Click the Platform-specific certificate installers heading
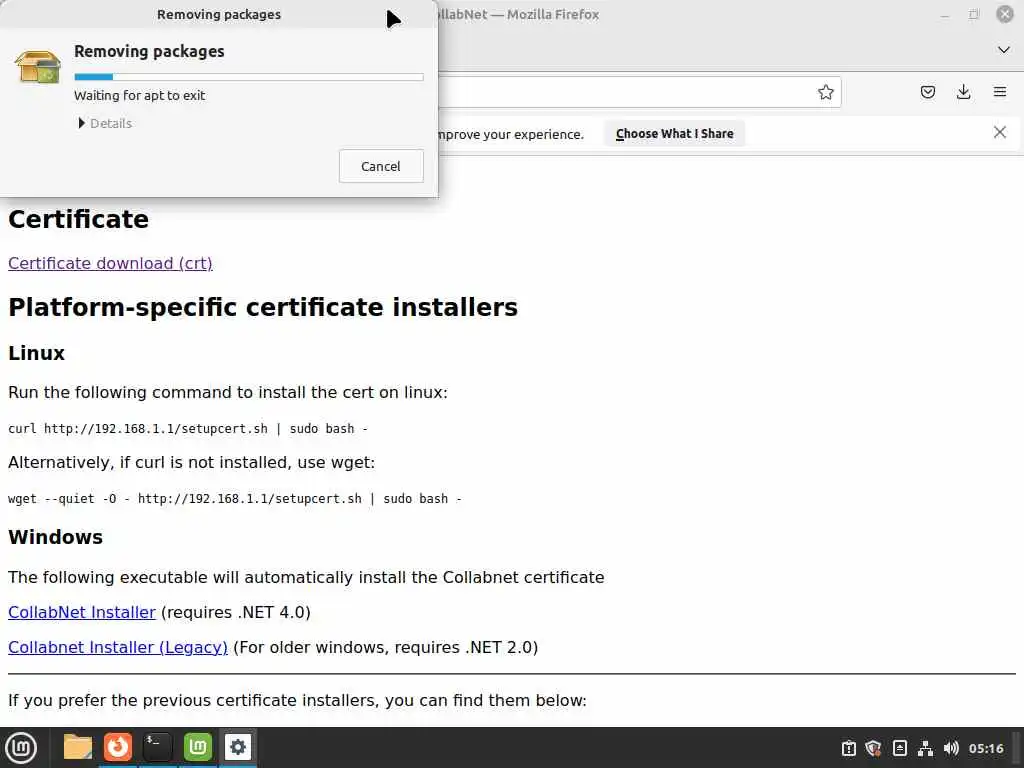This screenshot has width=1024, height=768. [263, 307]
